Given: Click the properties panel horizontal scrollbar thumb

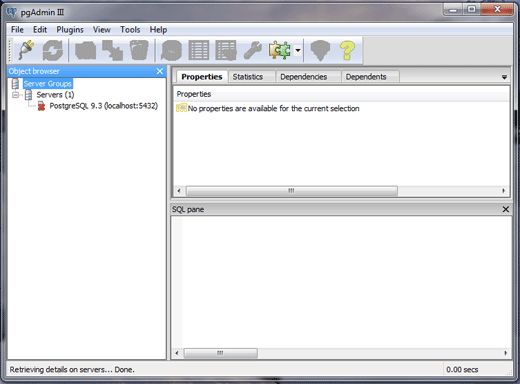Looking at the screenshot, I should point(292,191).
